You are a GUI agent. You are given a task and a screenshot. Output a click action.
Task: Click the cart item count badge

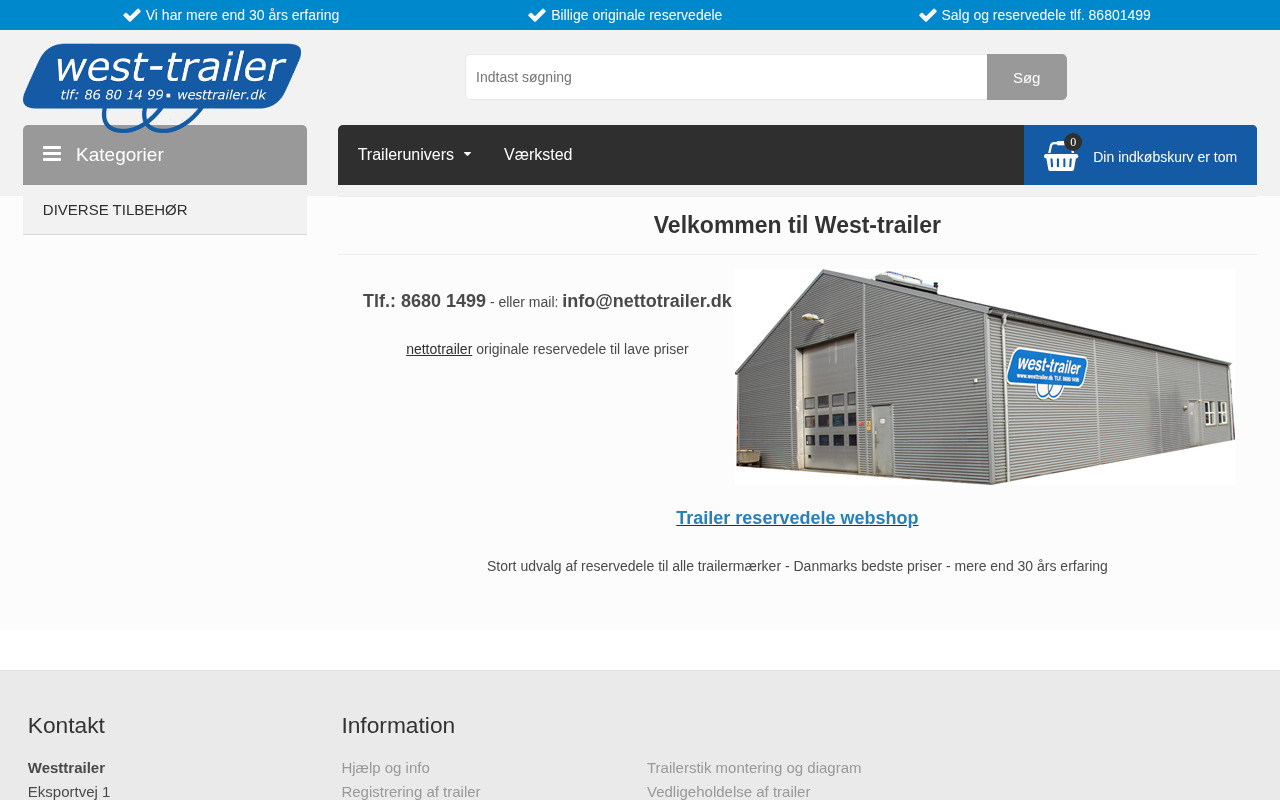1073,142
